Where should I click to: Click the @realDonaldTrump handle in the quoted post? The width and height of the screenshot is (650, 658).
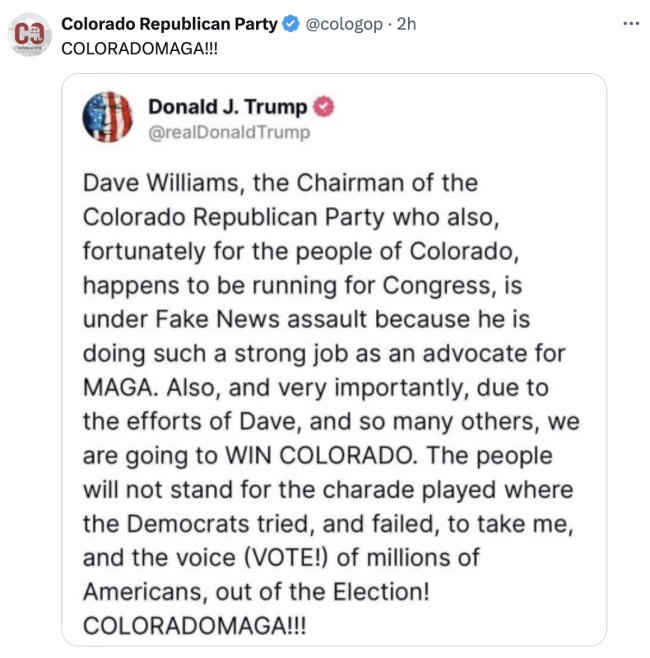(229, 132)
